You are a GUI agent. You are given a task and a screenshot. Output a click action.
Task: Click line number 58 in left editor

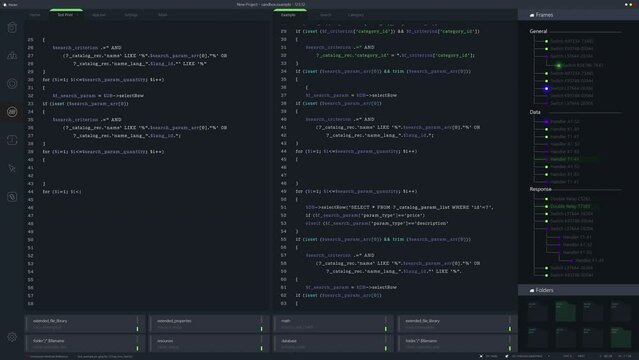click(x=31, y=304)
